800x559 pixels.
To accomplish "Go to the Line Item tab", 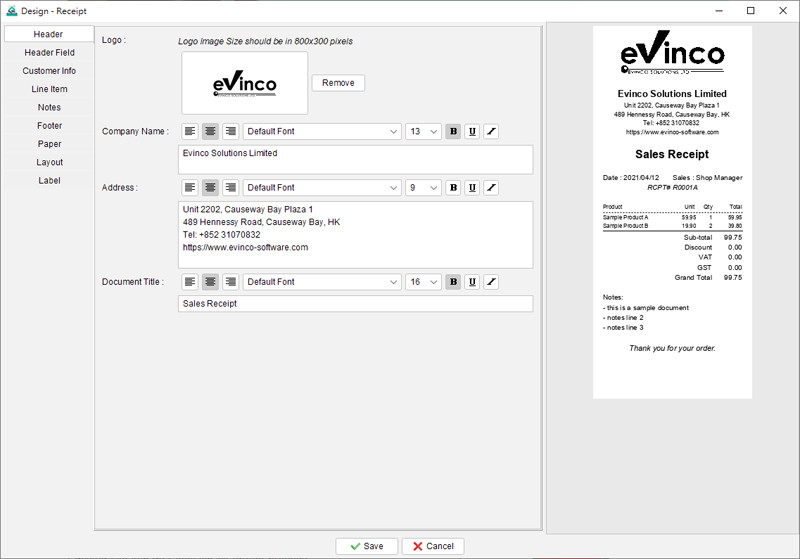I will pos(49,89).
